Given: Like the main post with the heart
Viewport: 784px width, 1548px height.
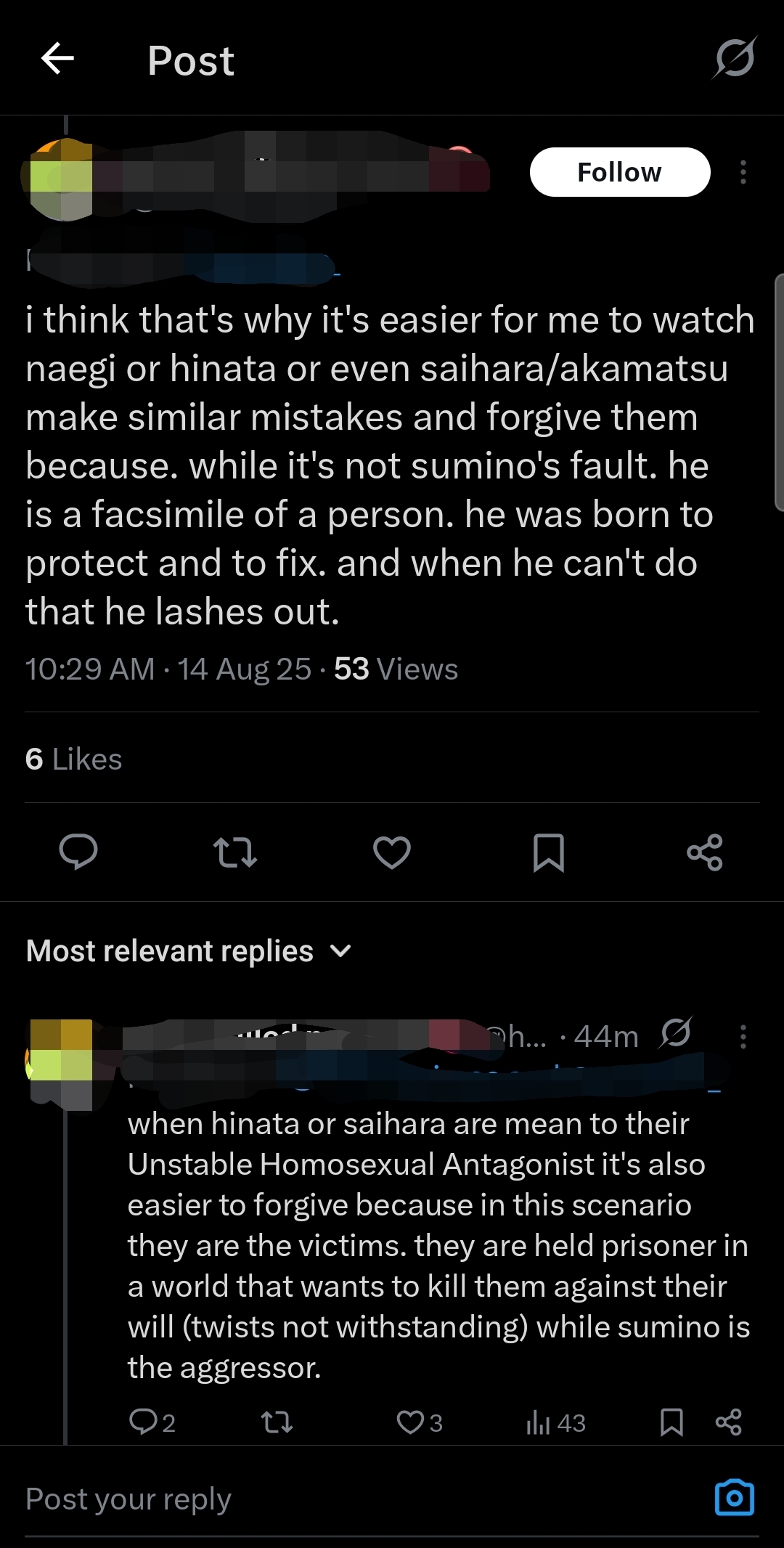Looking at the screenshot, I should click(x=392, y=852).
